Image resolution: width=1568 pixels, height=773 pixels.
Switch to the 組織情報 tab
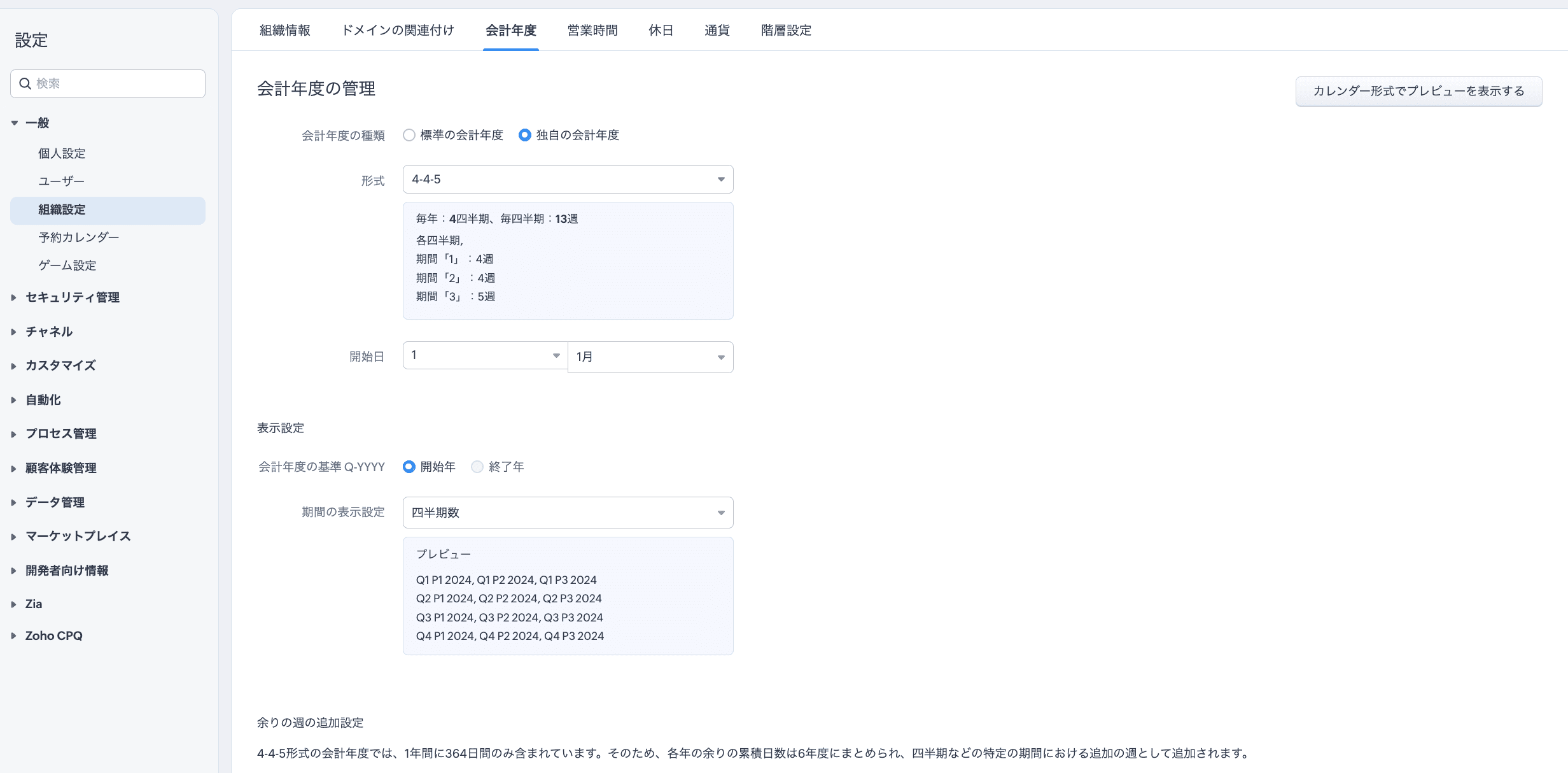click(x=285, y=31)
